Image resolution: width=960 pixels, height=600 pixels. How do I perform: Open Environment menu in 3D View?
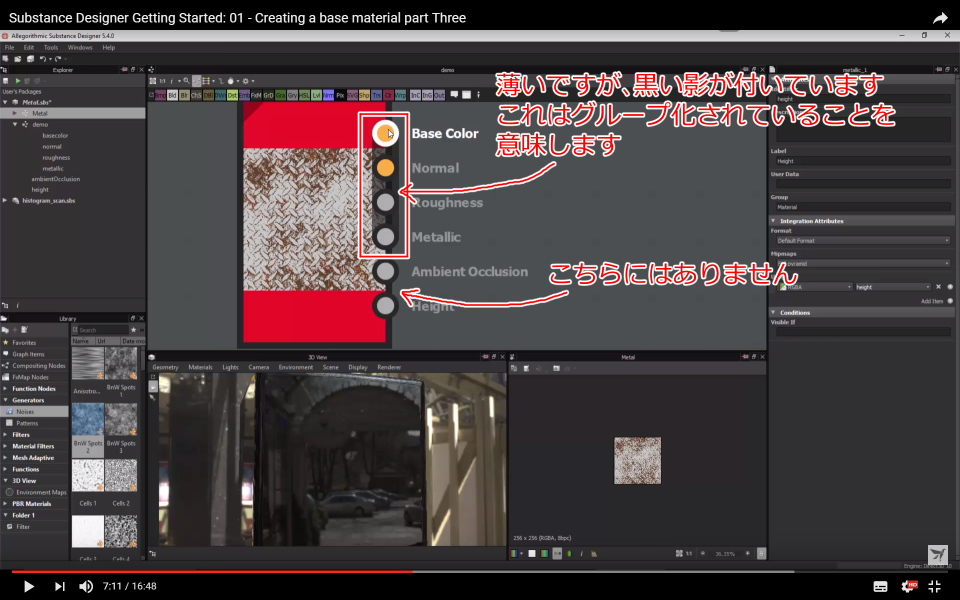coord(296,367)
